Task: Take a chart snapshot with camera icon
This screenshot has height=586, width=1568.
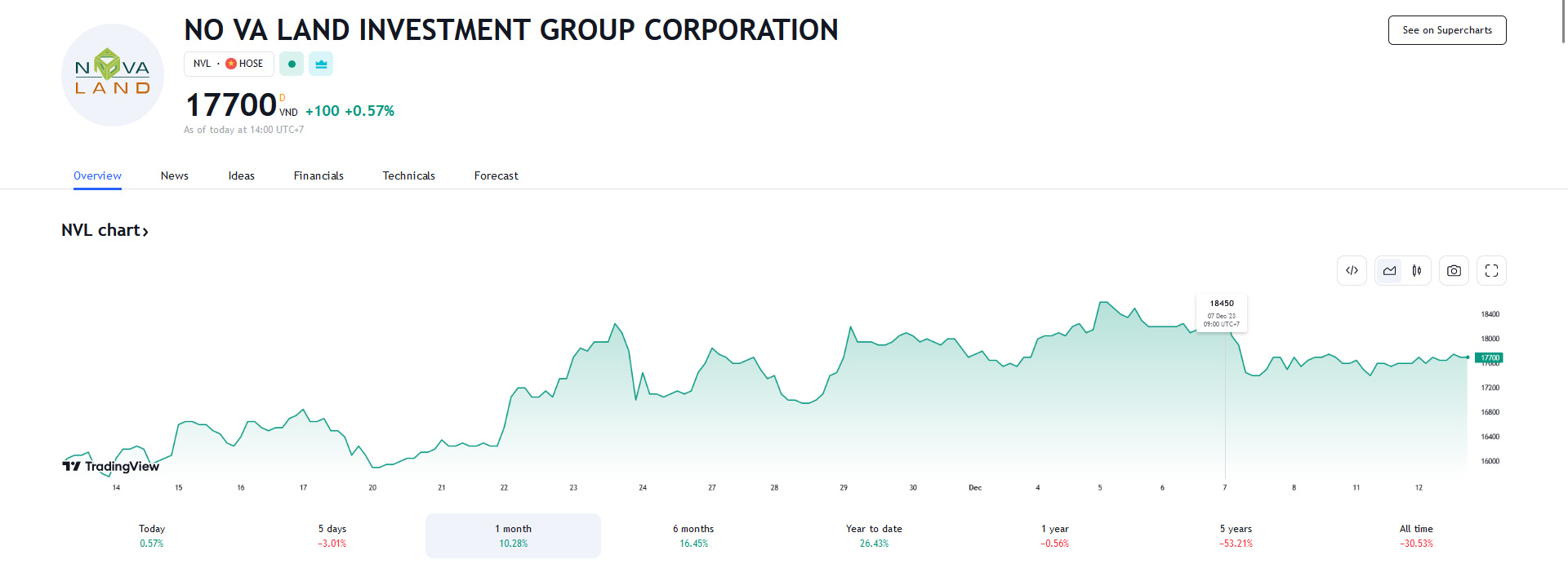Action: click(x=1454, y=271)
